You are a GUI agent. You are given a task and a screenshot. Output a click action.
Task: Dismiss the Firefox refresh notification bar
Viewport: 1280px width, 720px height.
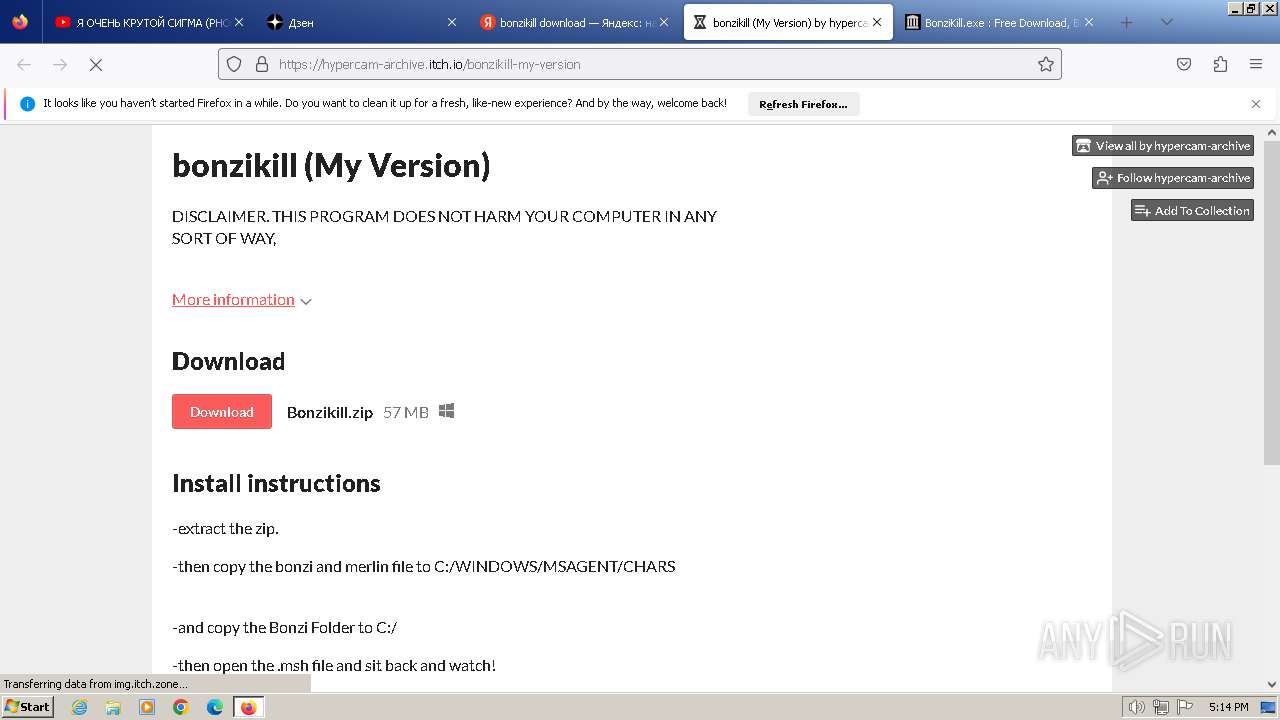[1256, 104]
